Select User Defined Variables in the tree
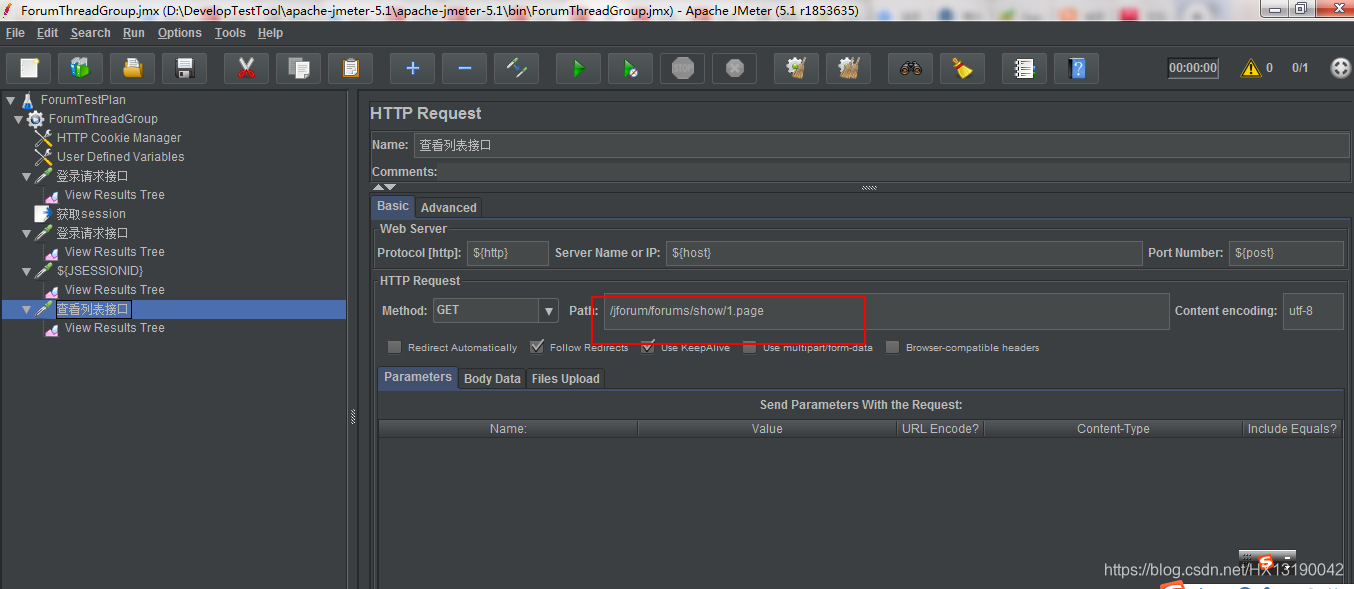Screen dimensions: 1354x589 coord(120,157)
